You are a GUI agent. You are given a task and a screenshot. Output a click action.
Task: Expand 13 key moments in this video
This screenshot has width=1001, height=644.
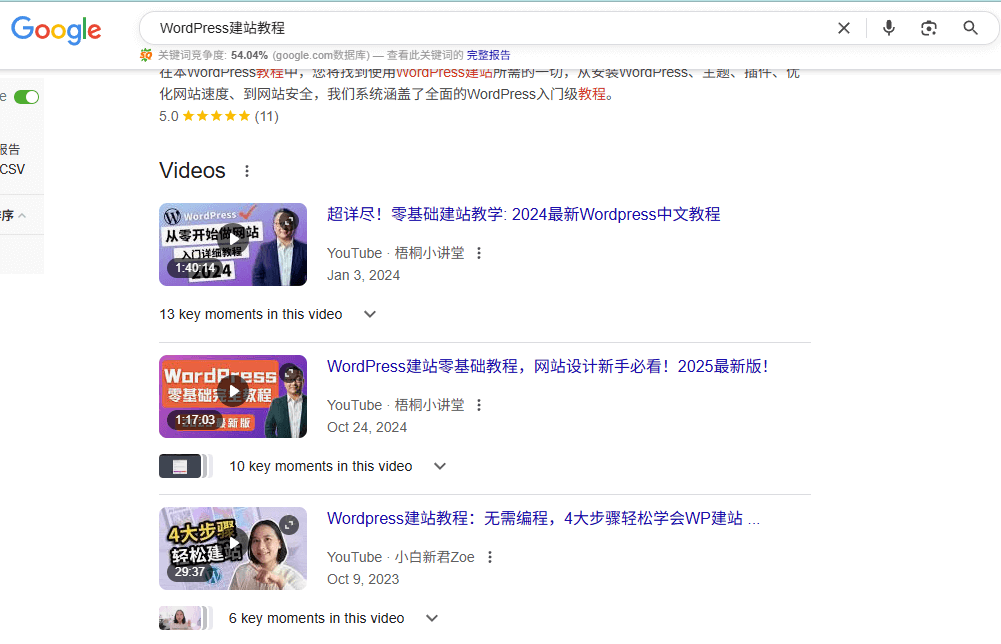click(268, 315)
